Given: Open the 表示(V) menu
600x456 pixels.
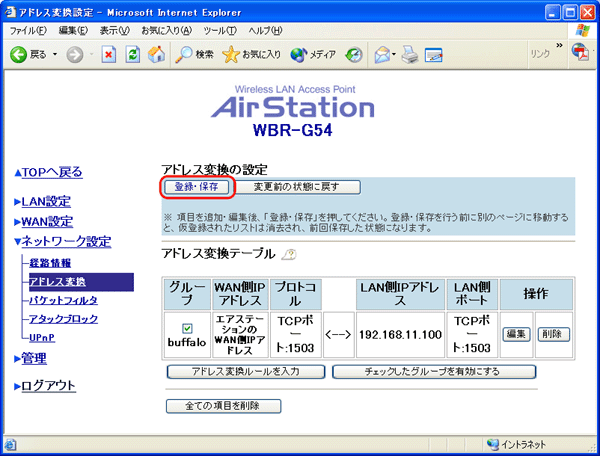Looking at the screenshot, I should tap(114, 31).
